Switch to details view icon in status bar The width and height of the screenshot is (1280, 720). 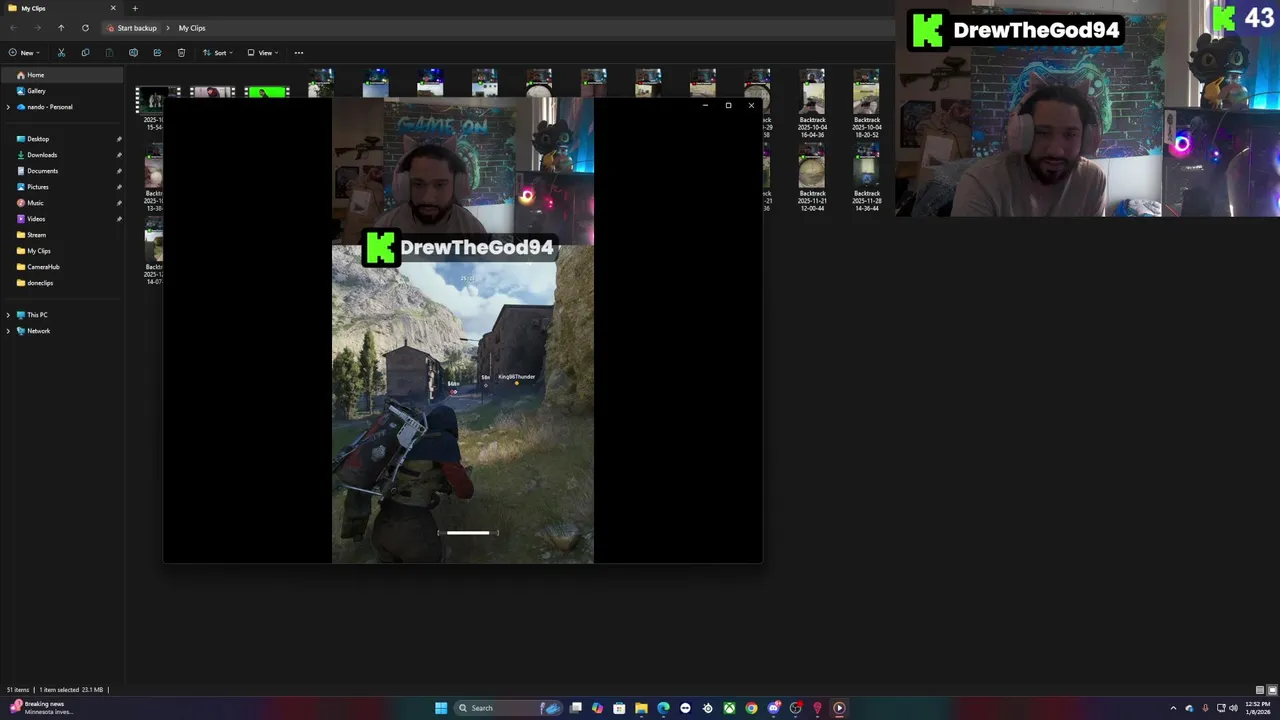1259,690
